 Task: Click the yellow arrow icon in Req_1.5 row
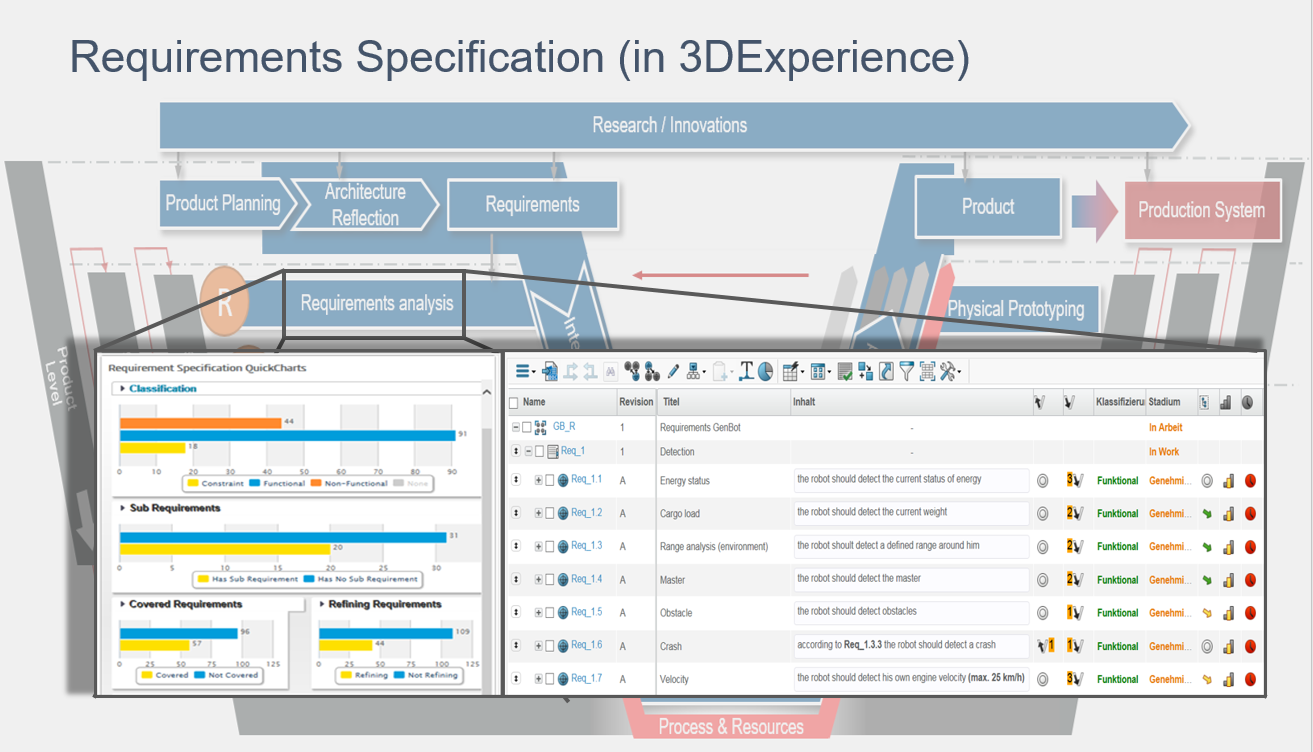click(1206, 613)
